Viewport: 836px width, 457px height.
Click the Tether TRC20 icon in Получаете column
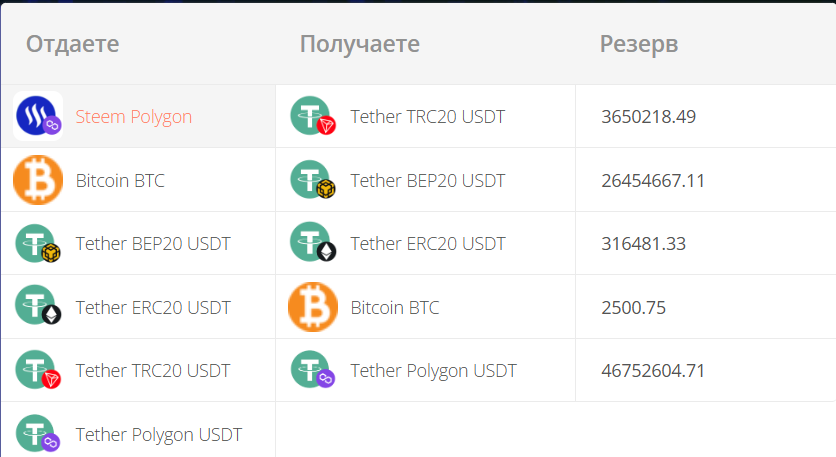point(313,116)
